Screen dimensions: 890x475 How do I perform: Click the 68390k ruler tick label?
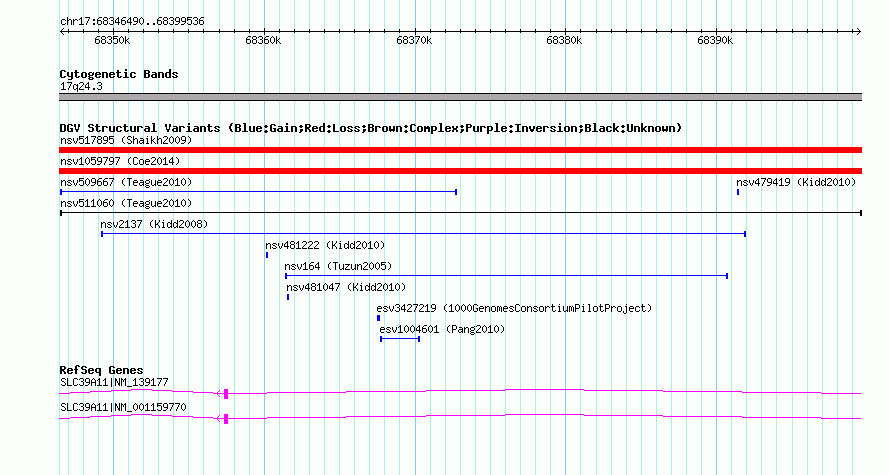[x=715, y=40]
